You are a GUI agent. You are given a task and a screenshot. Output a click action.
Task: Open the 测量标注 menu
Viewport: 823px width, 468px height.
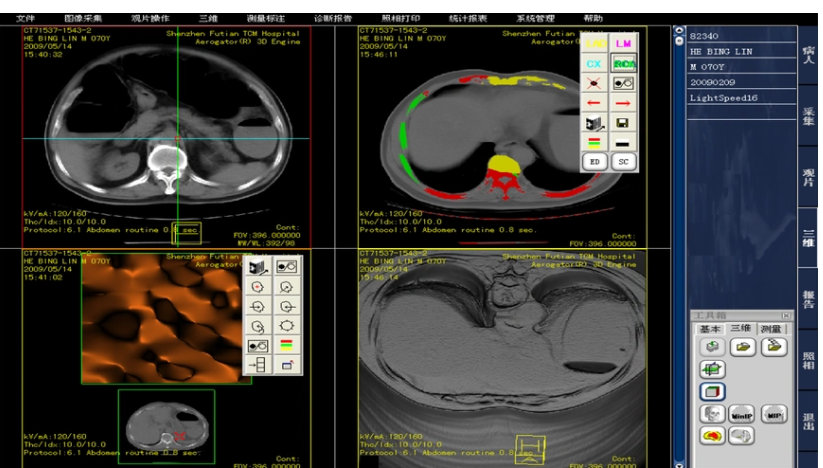266,18
